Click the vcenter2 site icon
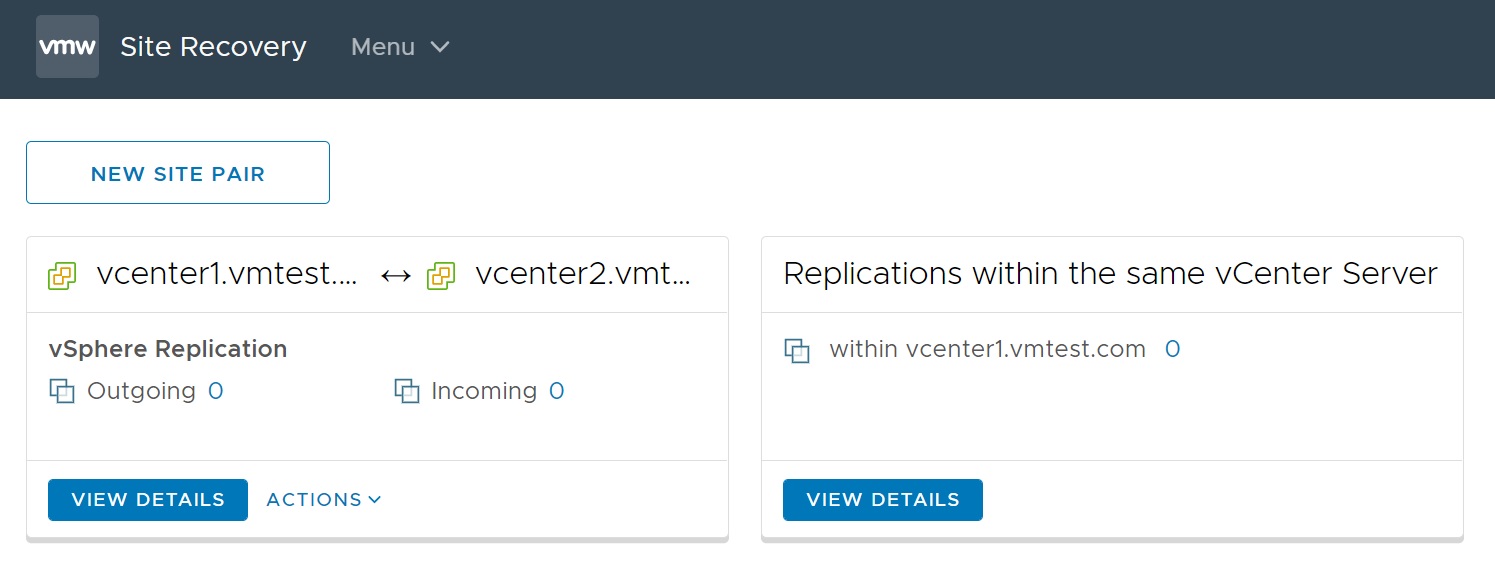The width and height of the screenshot is (1495, 572). 441,276
